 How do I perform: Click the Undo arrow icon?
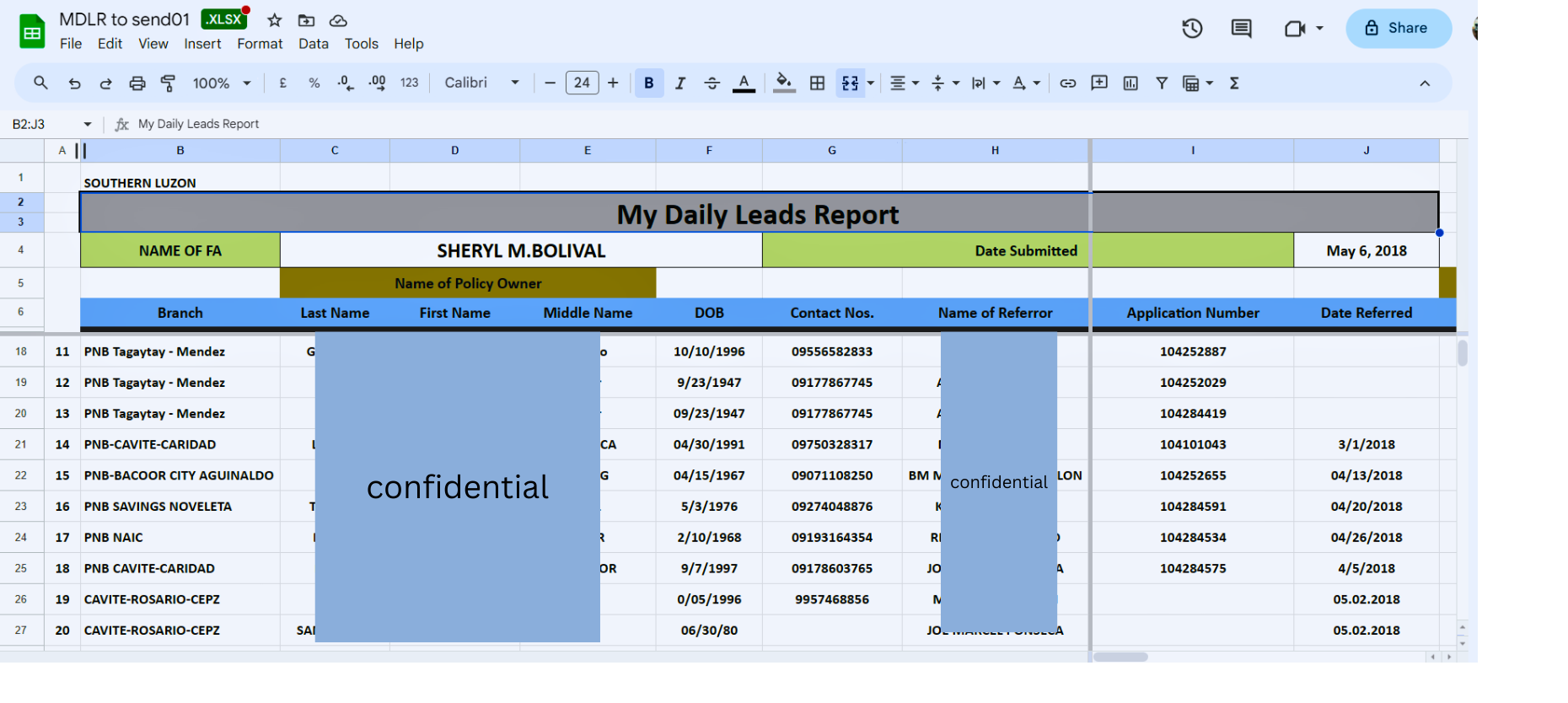(x=74, y=83)
